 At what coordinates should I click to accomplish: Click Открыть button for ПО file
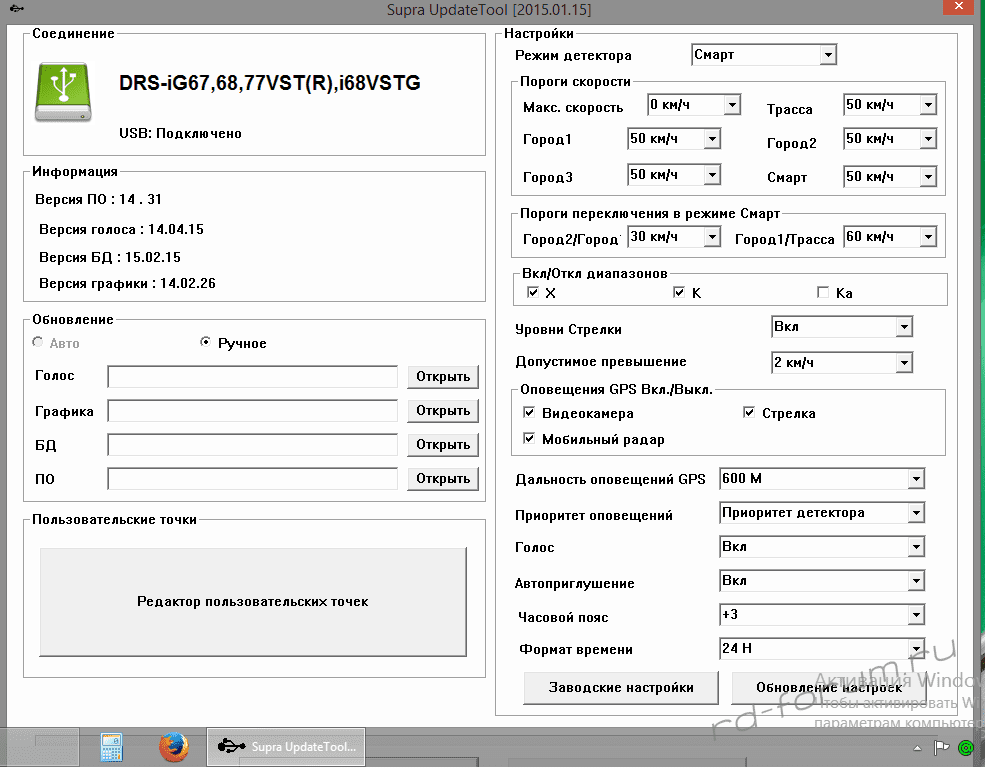[443, 478]
